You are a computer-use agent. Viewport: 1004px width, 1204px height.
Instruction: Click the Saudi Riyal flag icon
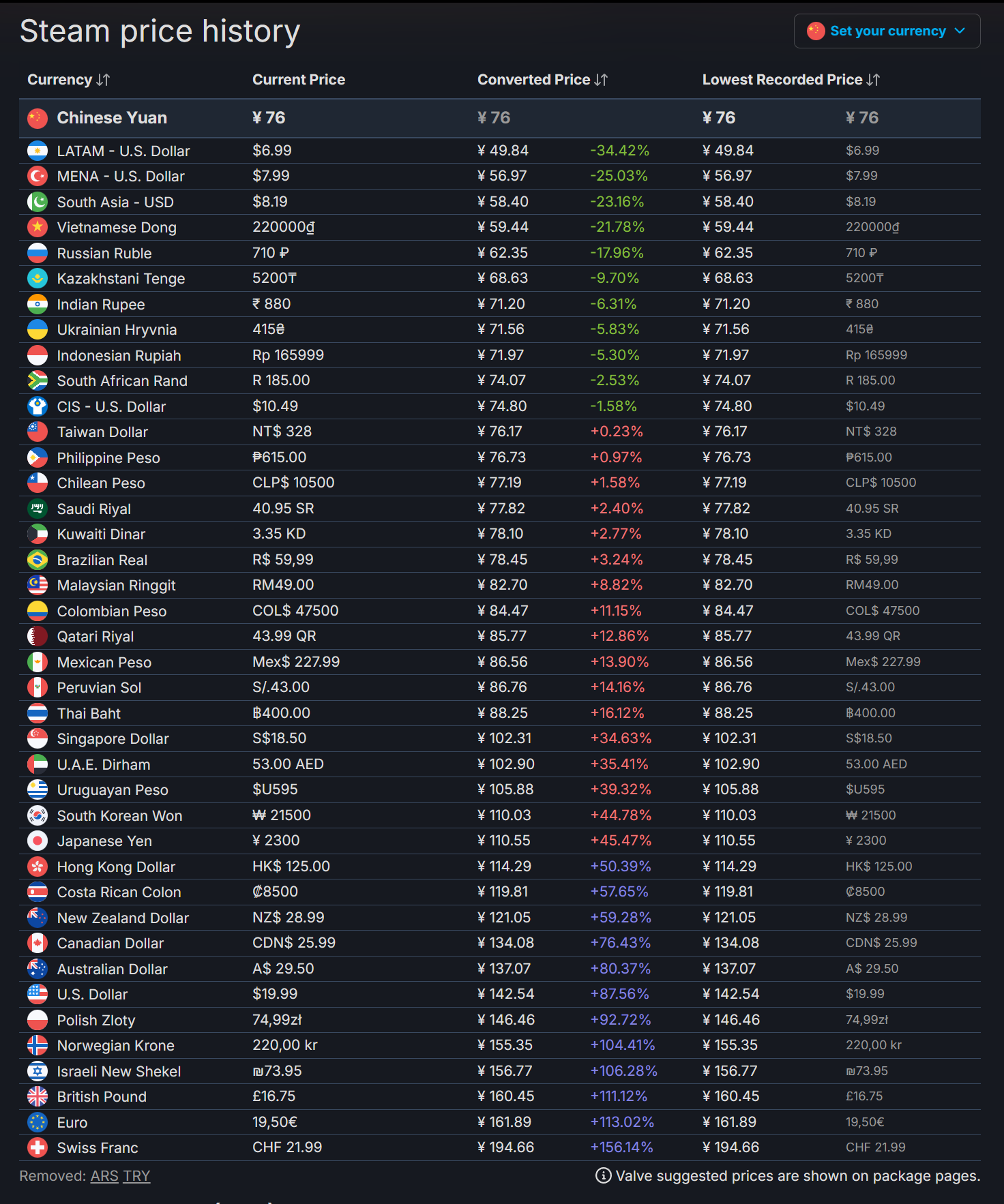point(38,509)
